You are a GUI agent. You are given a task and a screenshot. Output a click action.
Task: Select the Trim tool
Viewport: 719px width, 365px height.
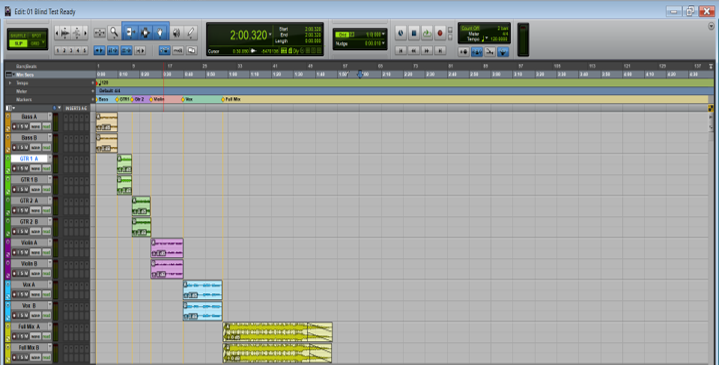coord(130,33)
